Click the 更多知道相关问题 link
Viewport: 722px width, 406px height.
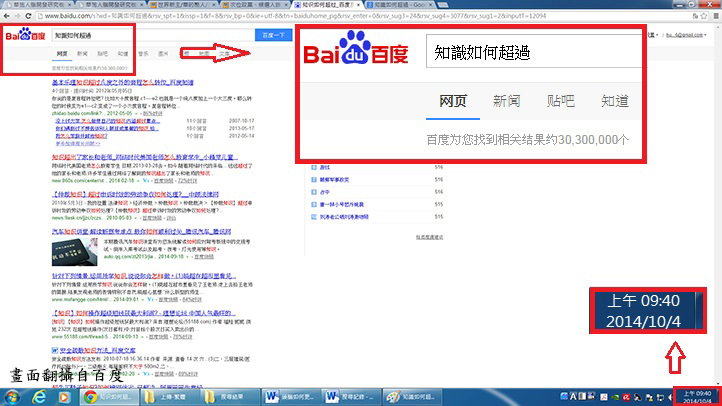pos(77,144)
